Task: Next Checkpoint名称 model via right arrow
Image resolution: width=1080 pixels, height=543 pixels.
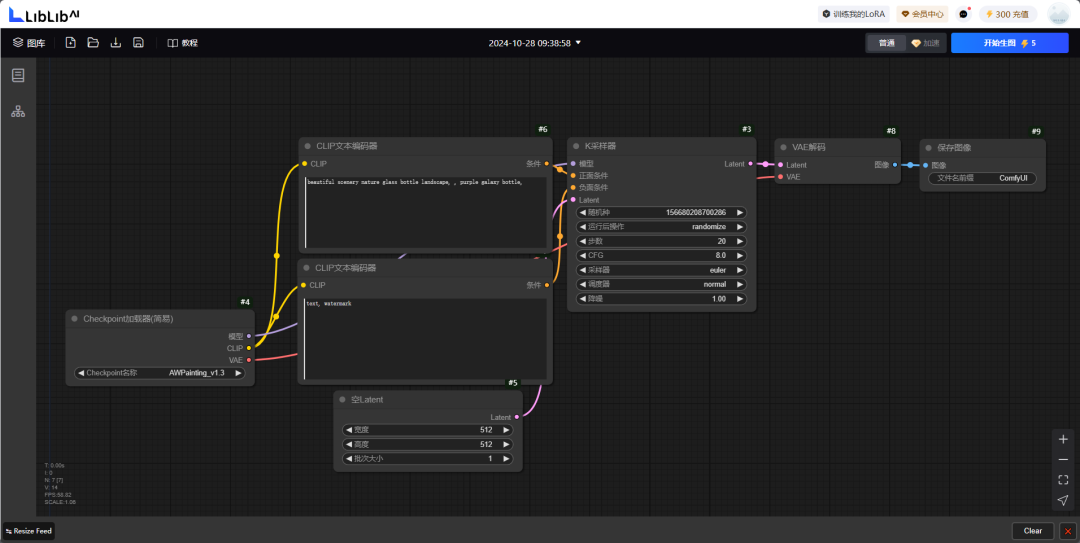Action: tap(238, 373)
